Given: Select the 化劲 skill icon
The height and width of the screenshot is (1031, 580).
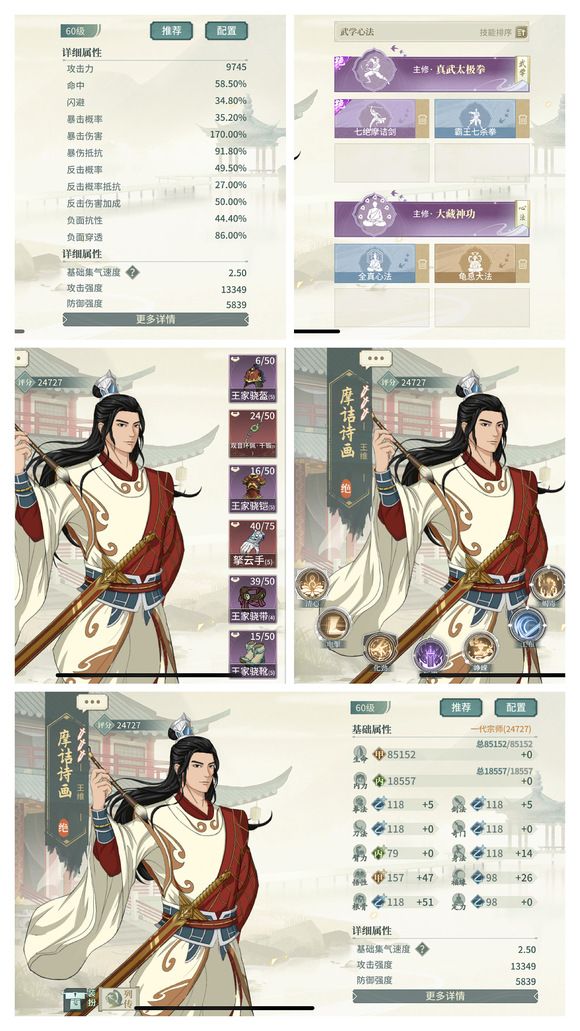Looking at the screenshot, I should [379, 648].
